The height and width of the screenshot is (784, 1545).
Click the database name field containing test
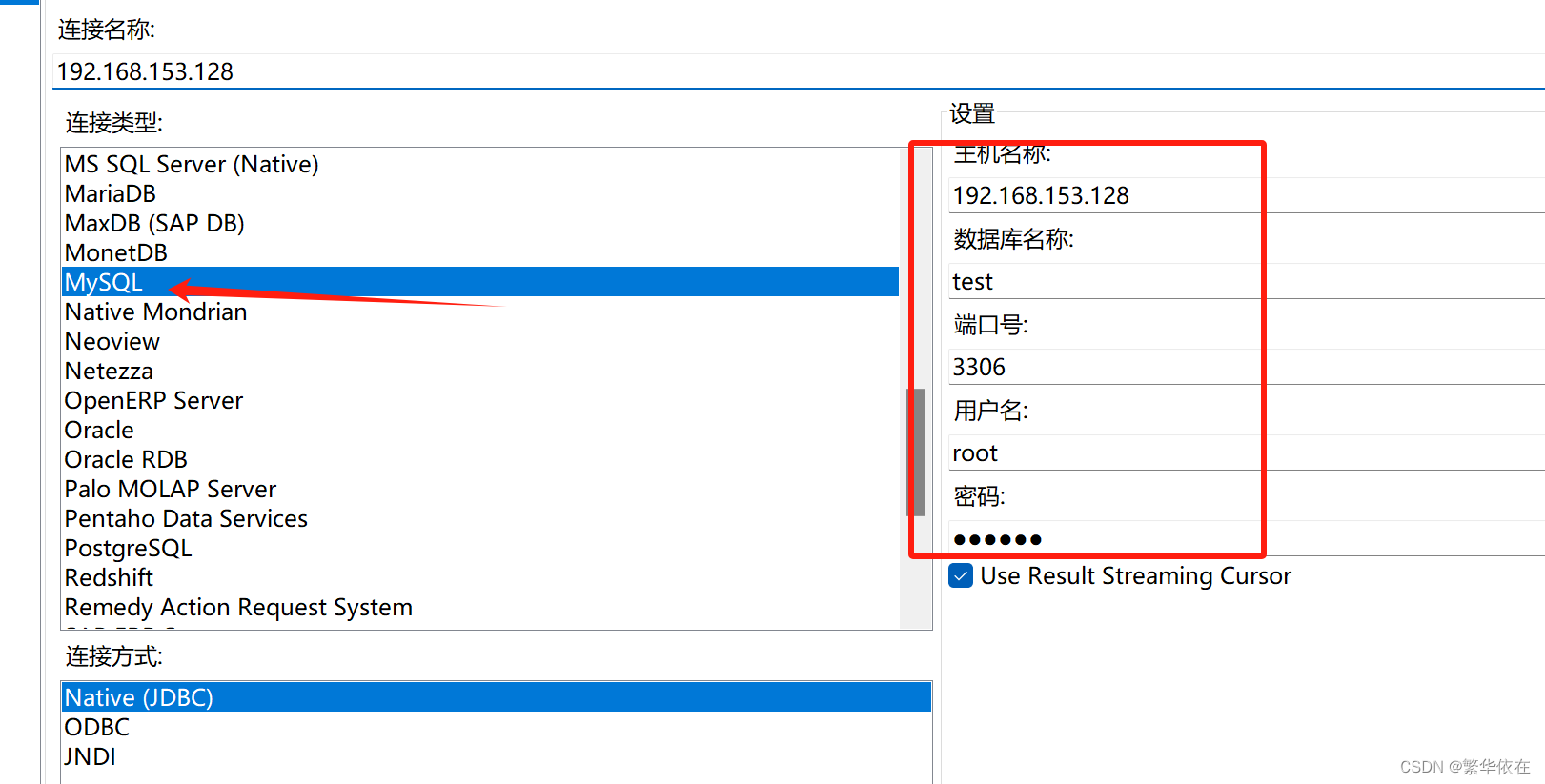coord(1247,281)
